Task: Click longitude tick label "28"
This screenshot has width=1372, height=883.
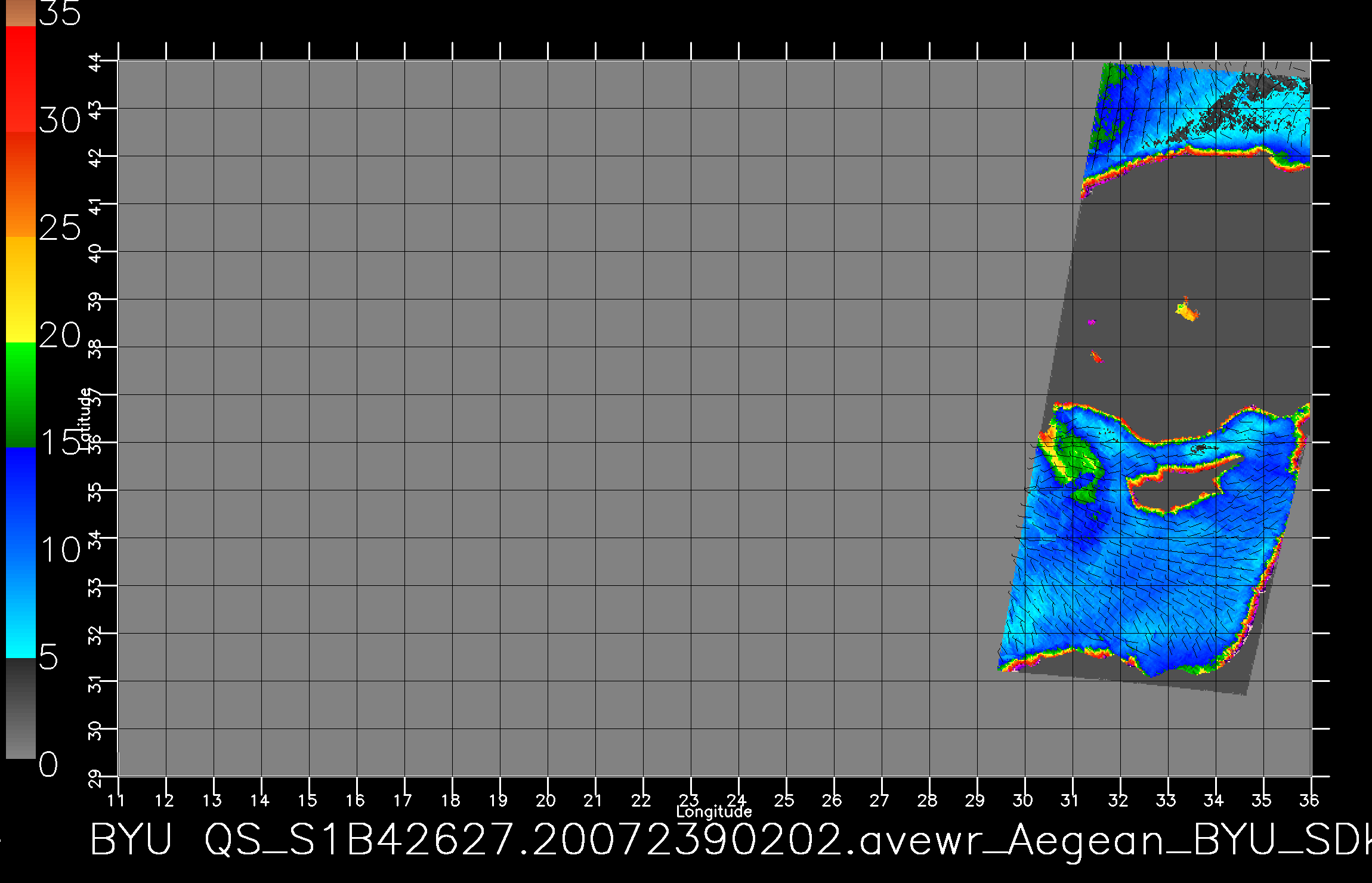Action: pos(928,800)
